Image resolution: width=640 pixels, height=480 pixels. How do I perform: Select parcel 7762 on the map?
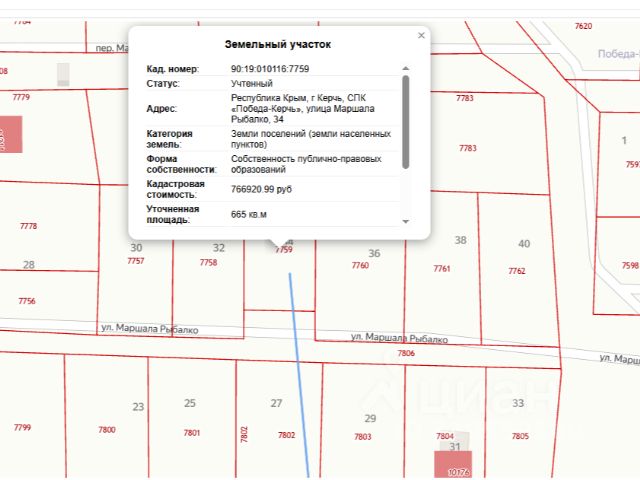tap(517, 271)
